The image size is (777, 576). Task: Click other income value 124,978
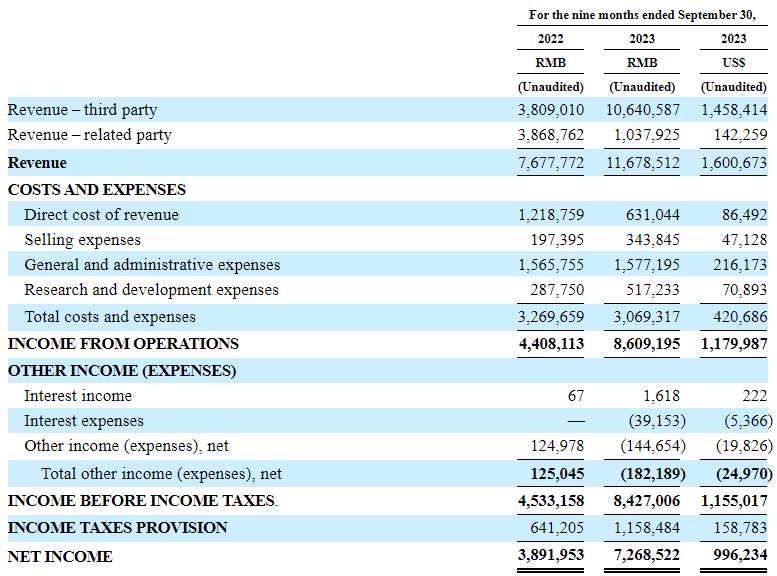click(557, 446)
